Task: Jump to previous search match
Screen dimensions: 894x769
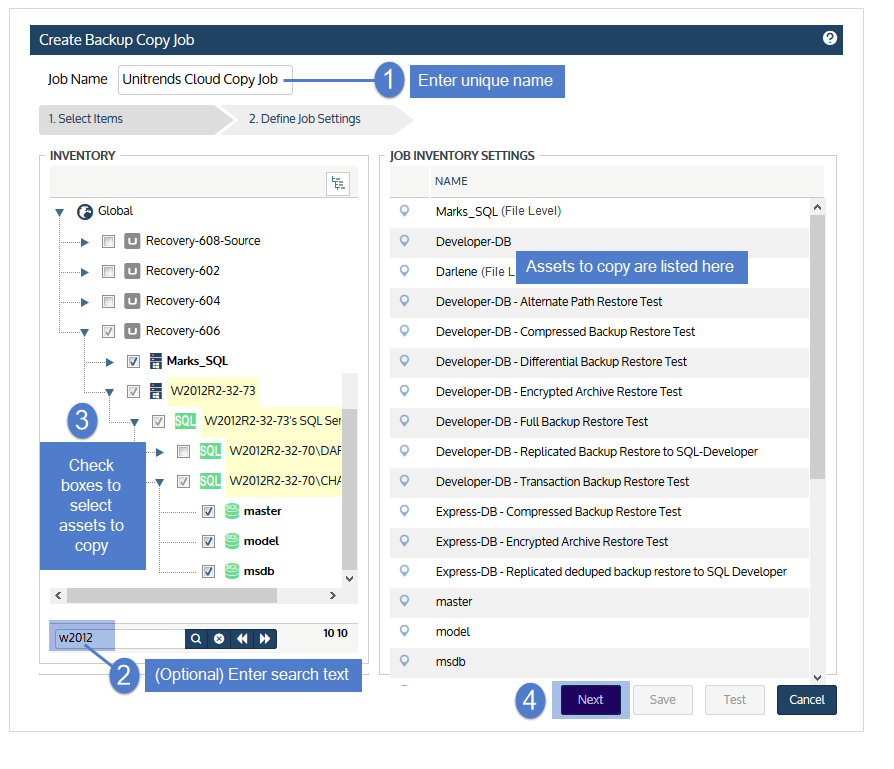Action: [x=242, y=639]
